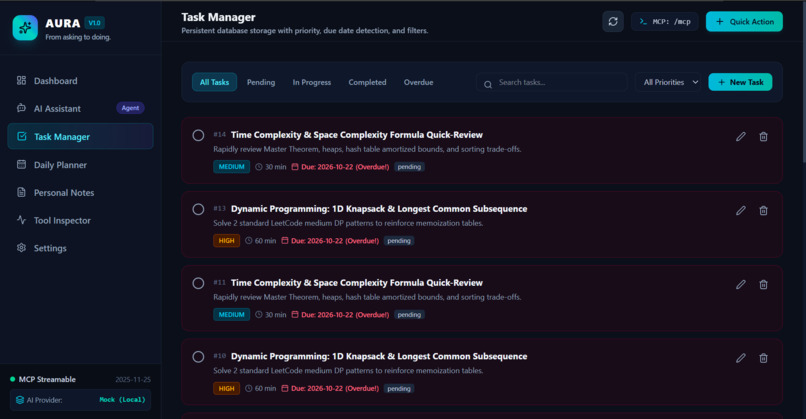
Task: Open Dashboard in the sidebar
Action: 80,81
